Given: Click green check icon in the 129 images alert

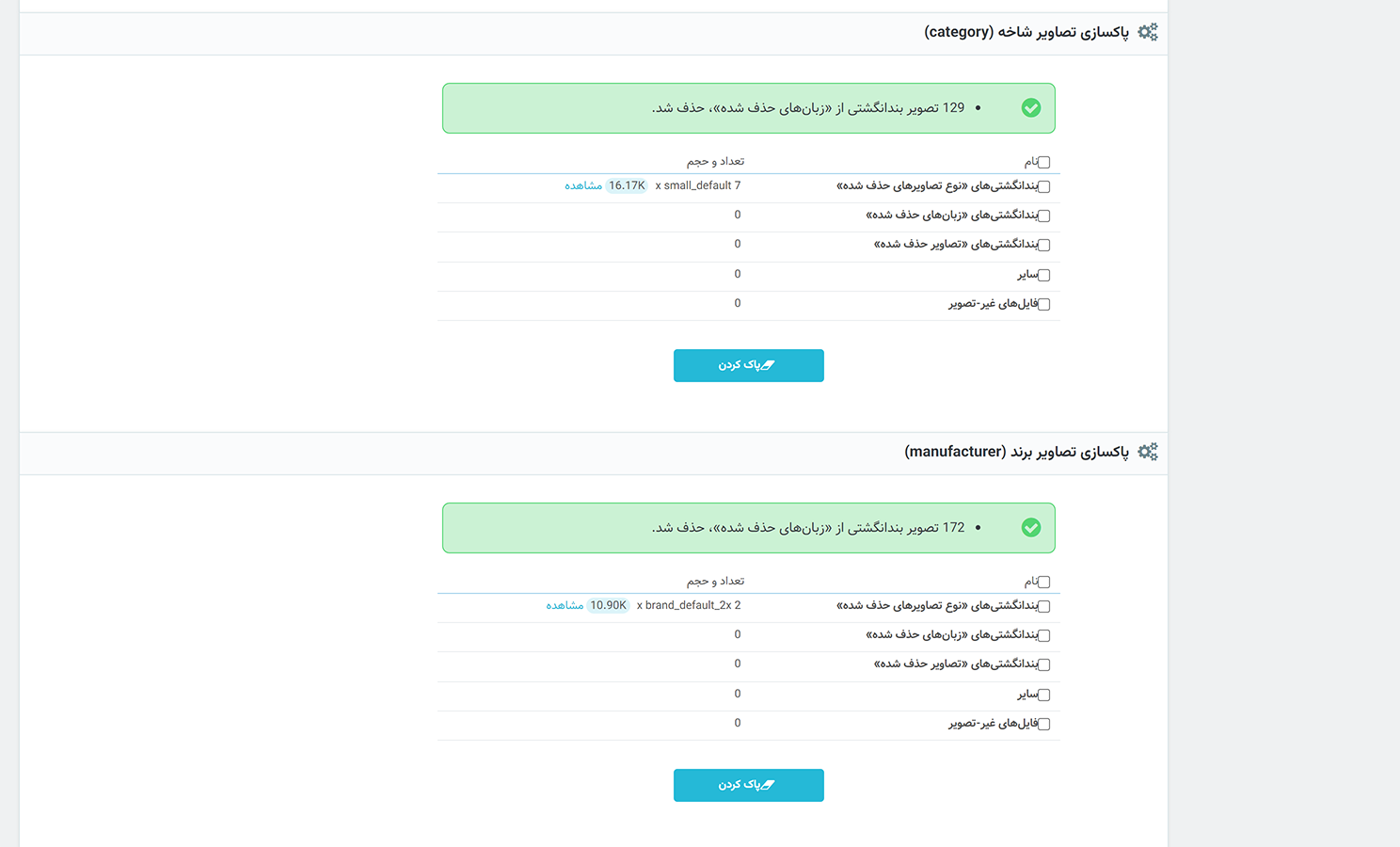Looking at the screenshot, I should pos(1031,108).
